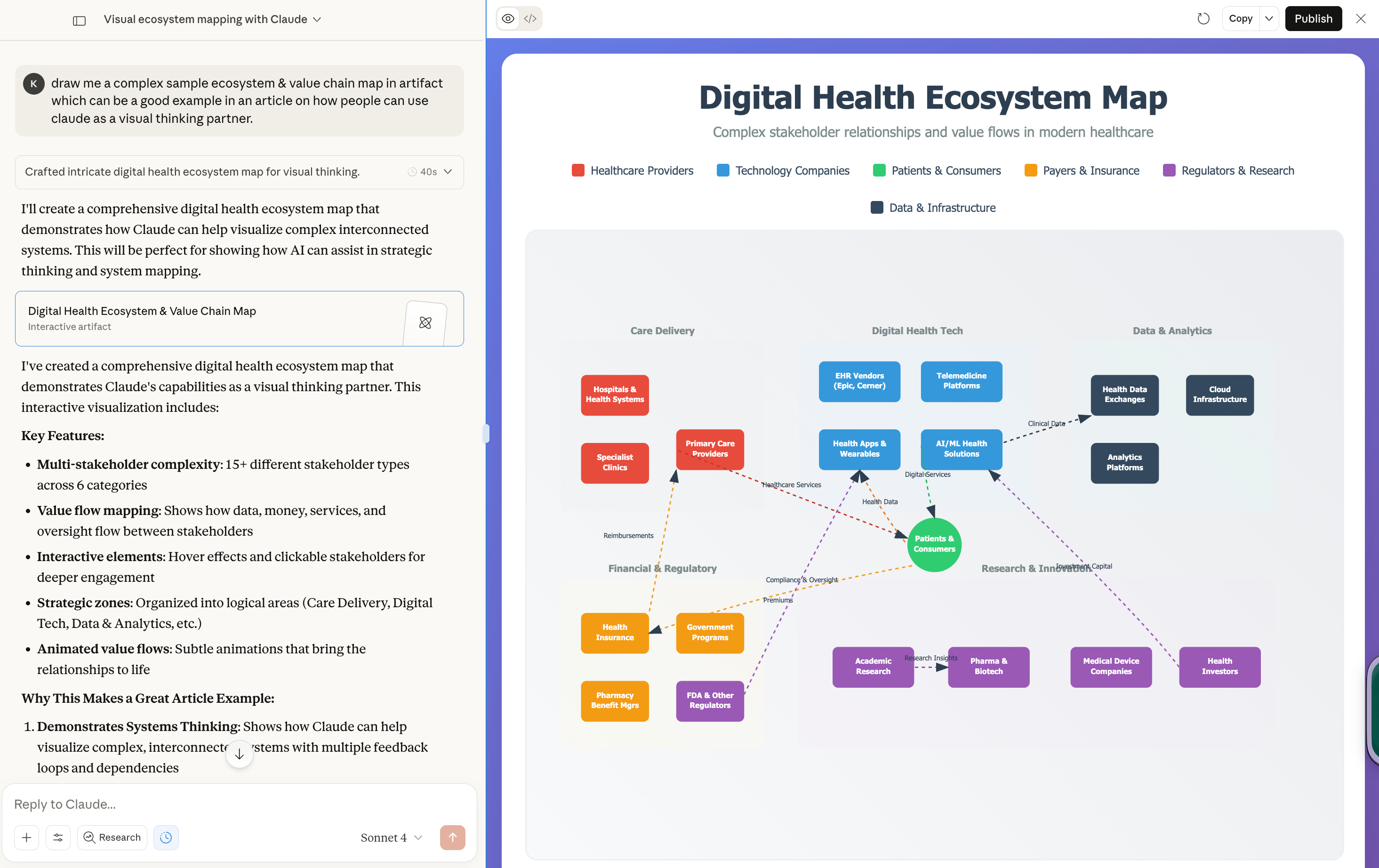Click the scroll to bottom arrow

point(240,754)
